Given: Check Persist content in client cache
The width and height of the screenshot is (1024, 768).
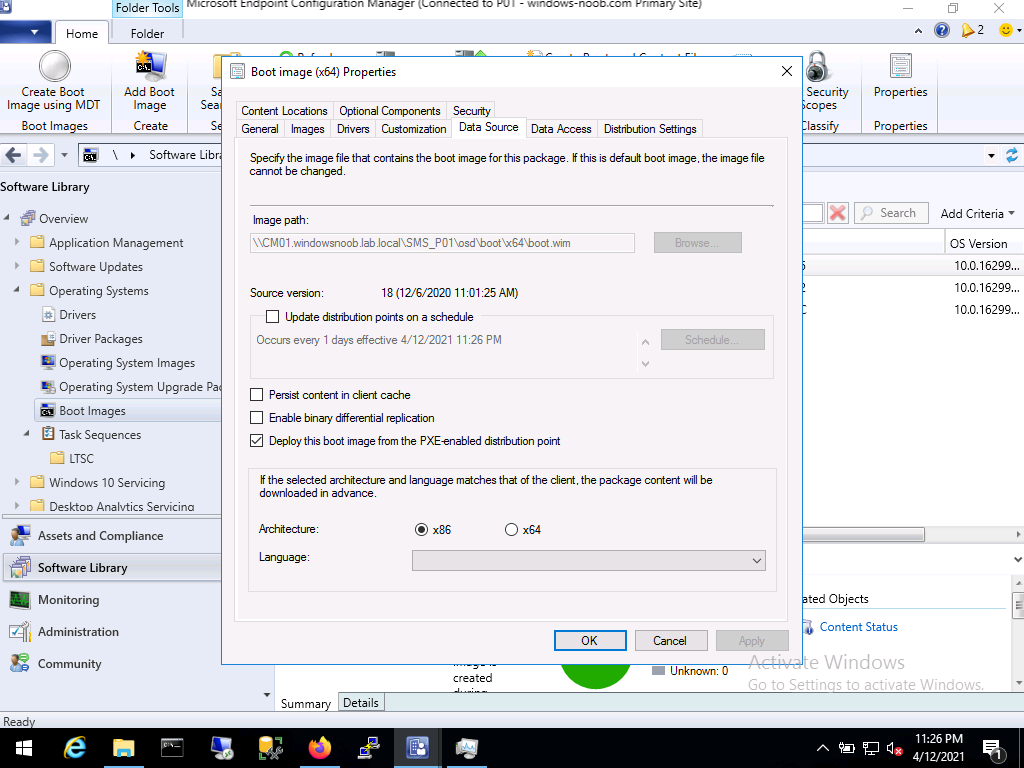Looking at the screenshot, I should 257,395.
